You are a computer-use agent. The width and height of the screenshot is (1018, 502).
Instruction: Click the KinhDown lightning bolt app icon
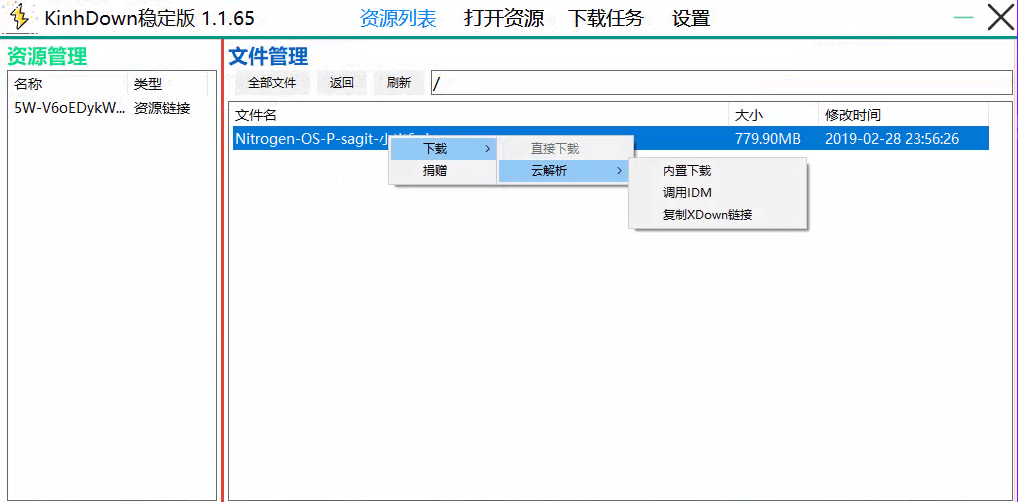tap(21, 18)
